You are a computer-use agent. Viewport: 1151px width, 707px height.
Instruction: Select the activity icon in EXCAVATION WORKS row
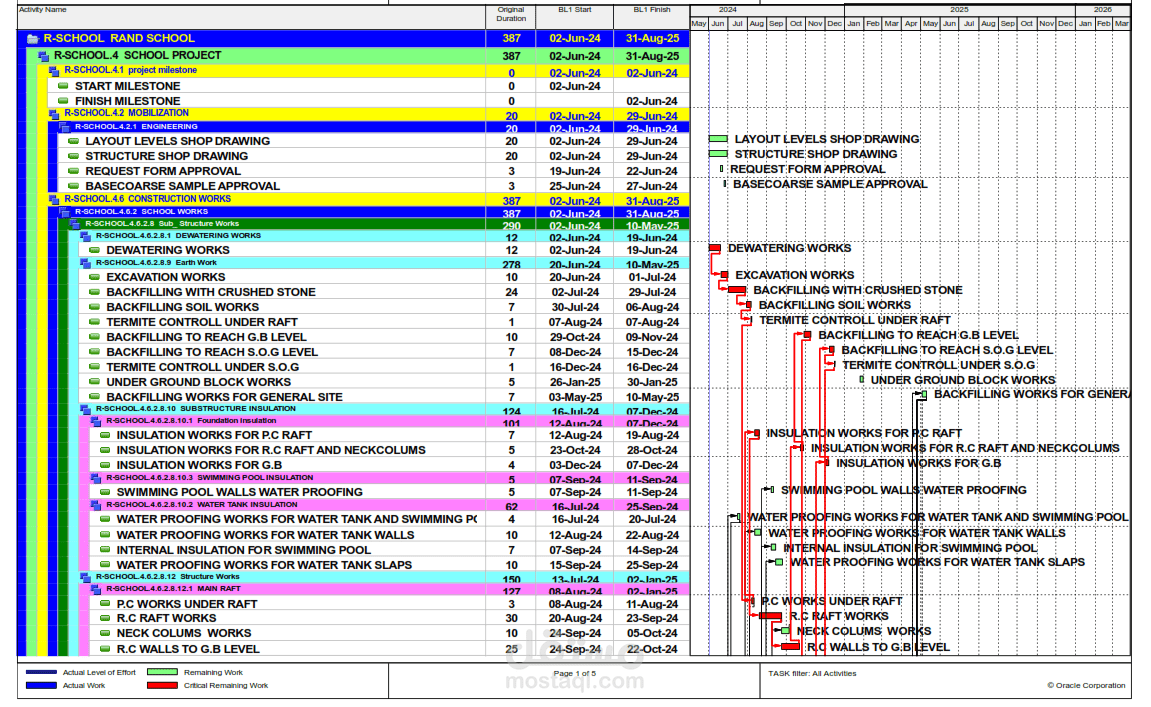(94, 277)
